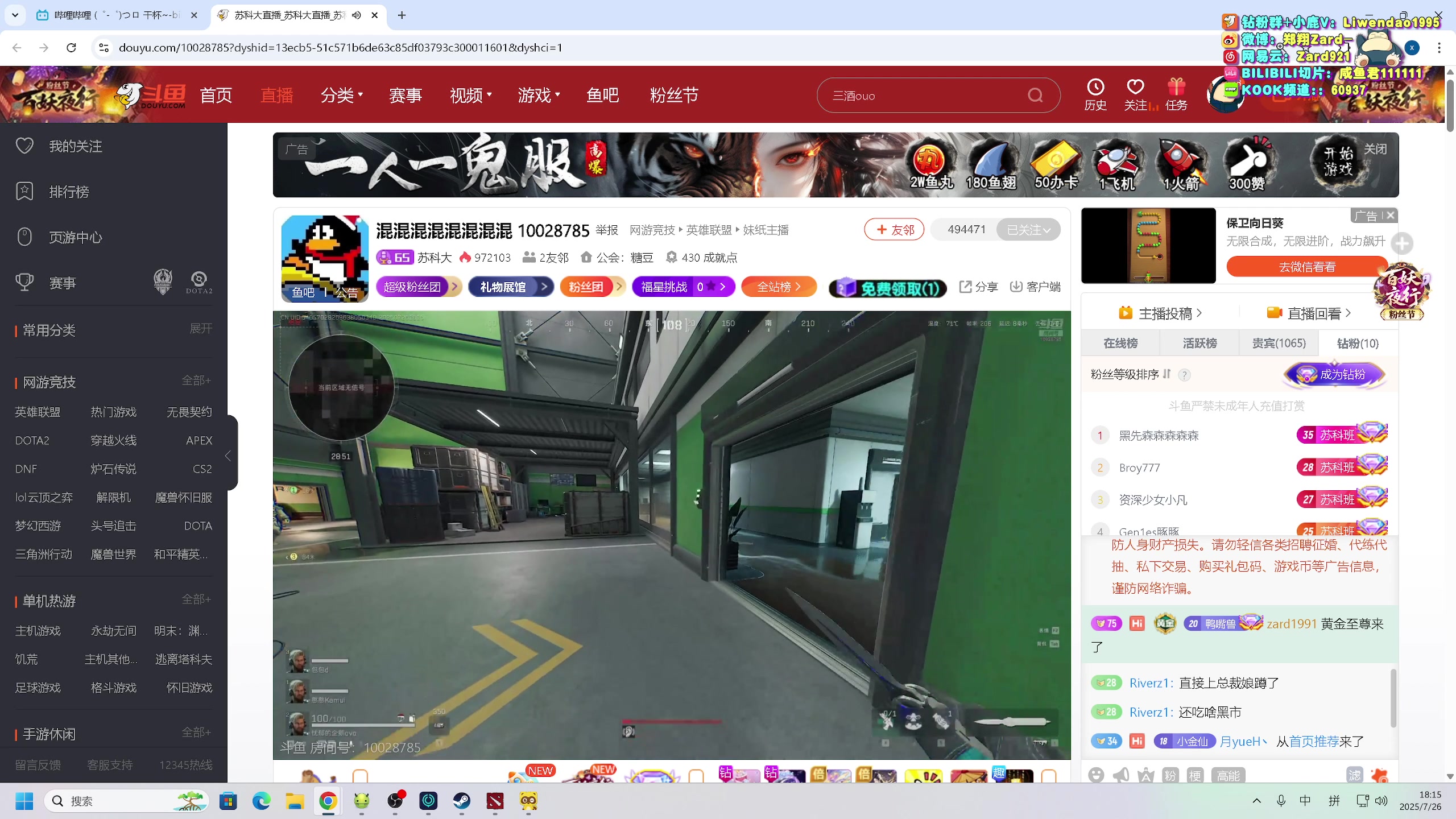Click the megaphone broadcast icon in chat
The width and height of the screenshot is (1456, 819).
tap(1121, 775)
